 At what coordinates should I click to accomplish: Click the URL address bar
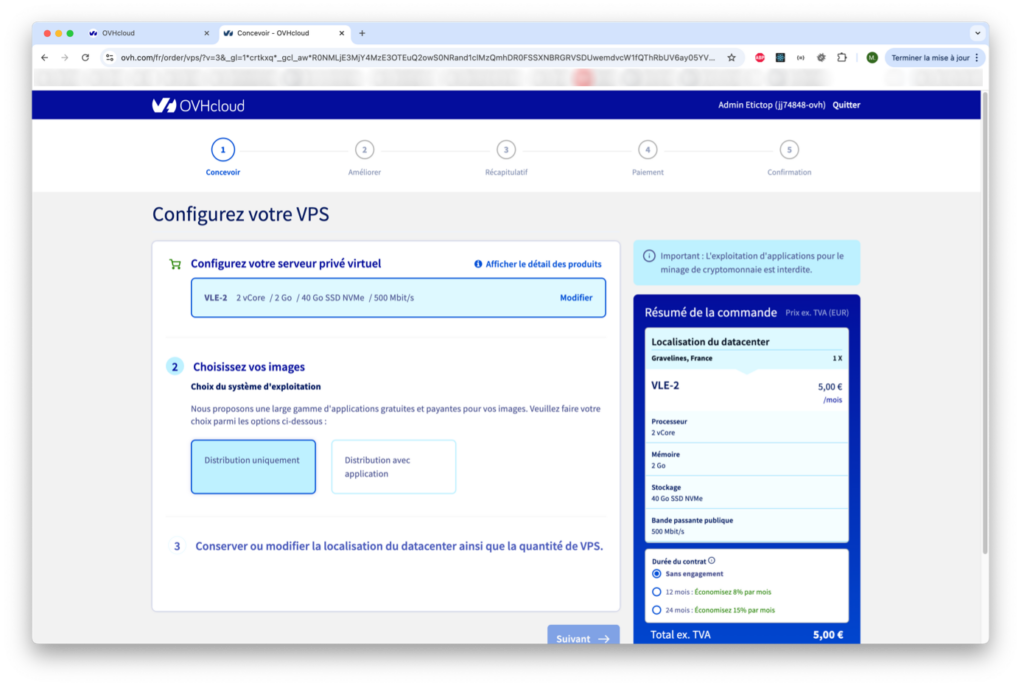tap(418, 57)
